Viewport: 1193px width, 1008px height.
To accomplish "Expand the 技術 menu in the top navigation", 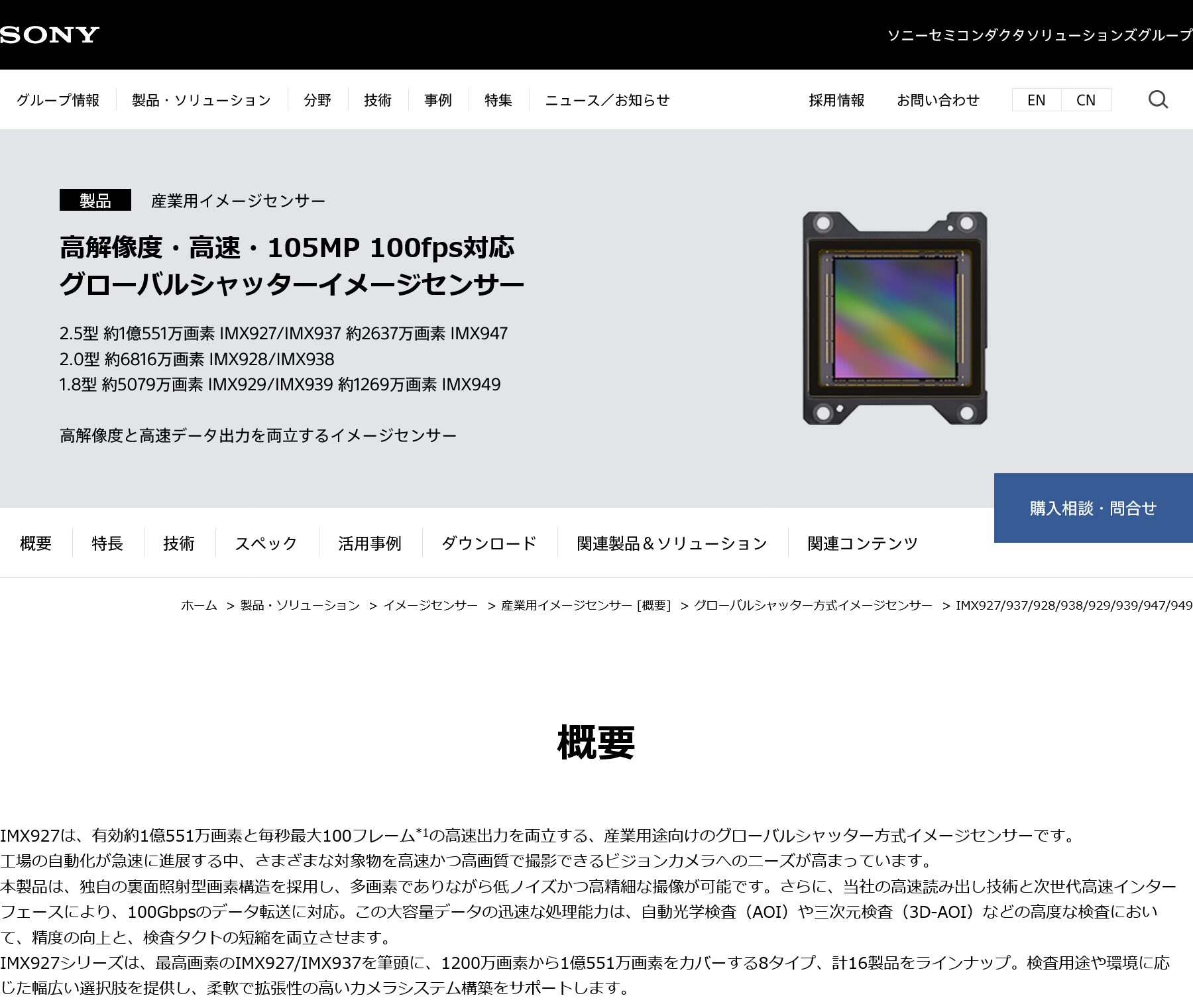I will tap(378, 100).
